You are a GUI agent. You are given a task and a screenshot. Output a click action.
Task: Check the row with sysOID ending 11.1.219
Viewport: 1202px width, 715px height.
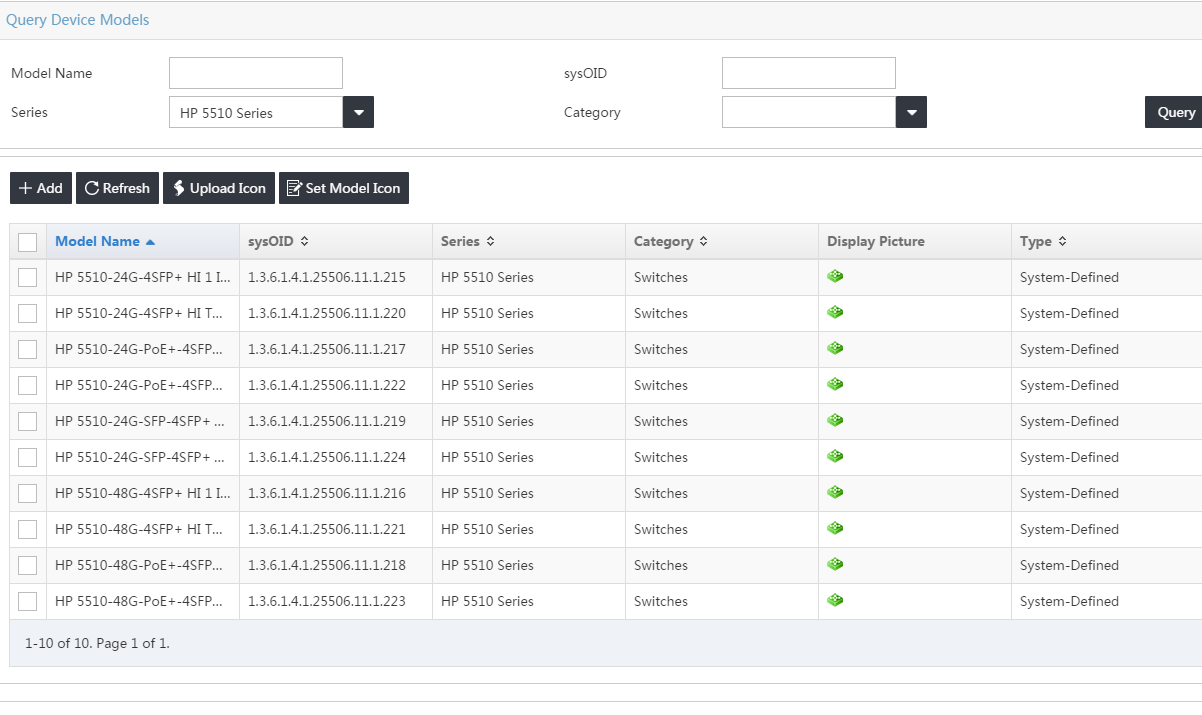click(28, 421)
